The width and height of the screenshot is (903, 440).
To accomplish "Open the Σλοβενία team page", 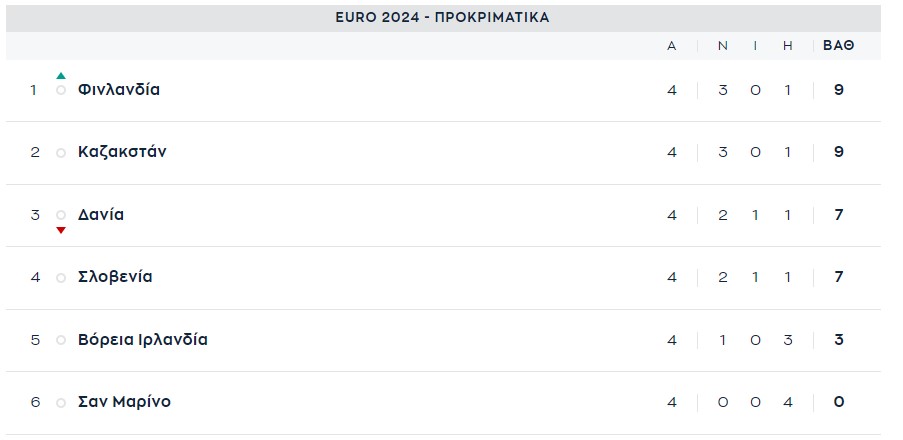I will pos(115,277).
